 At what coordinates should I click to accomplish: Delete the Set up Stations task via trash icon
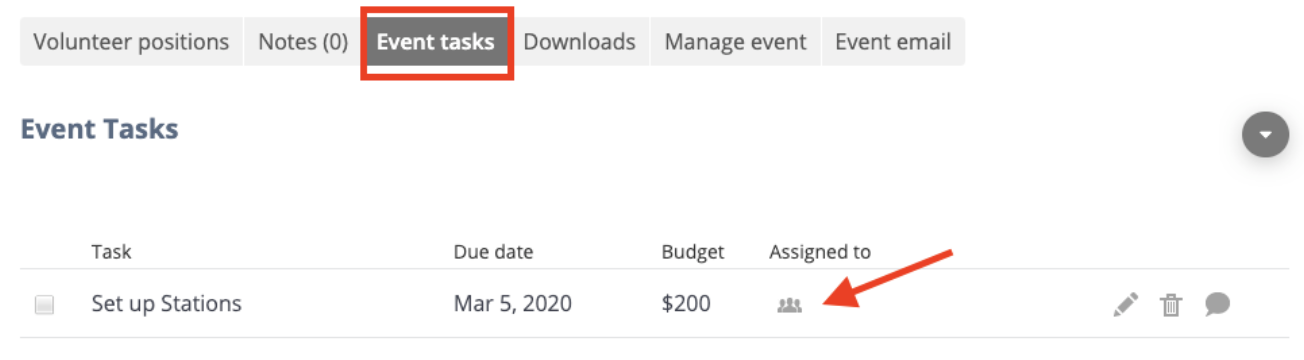(1171, 304)
